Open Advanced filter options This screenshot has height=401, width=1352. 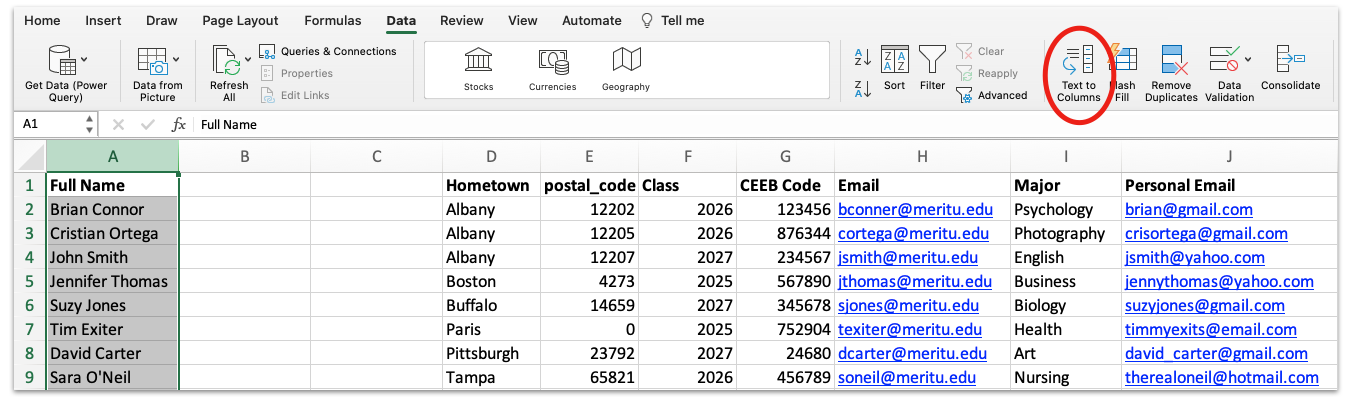[992, 95]
